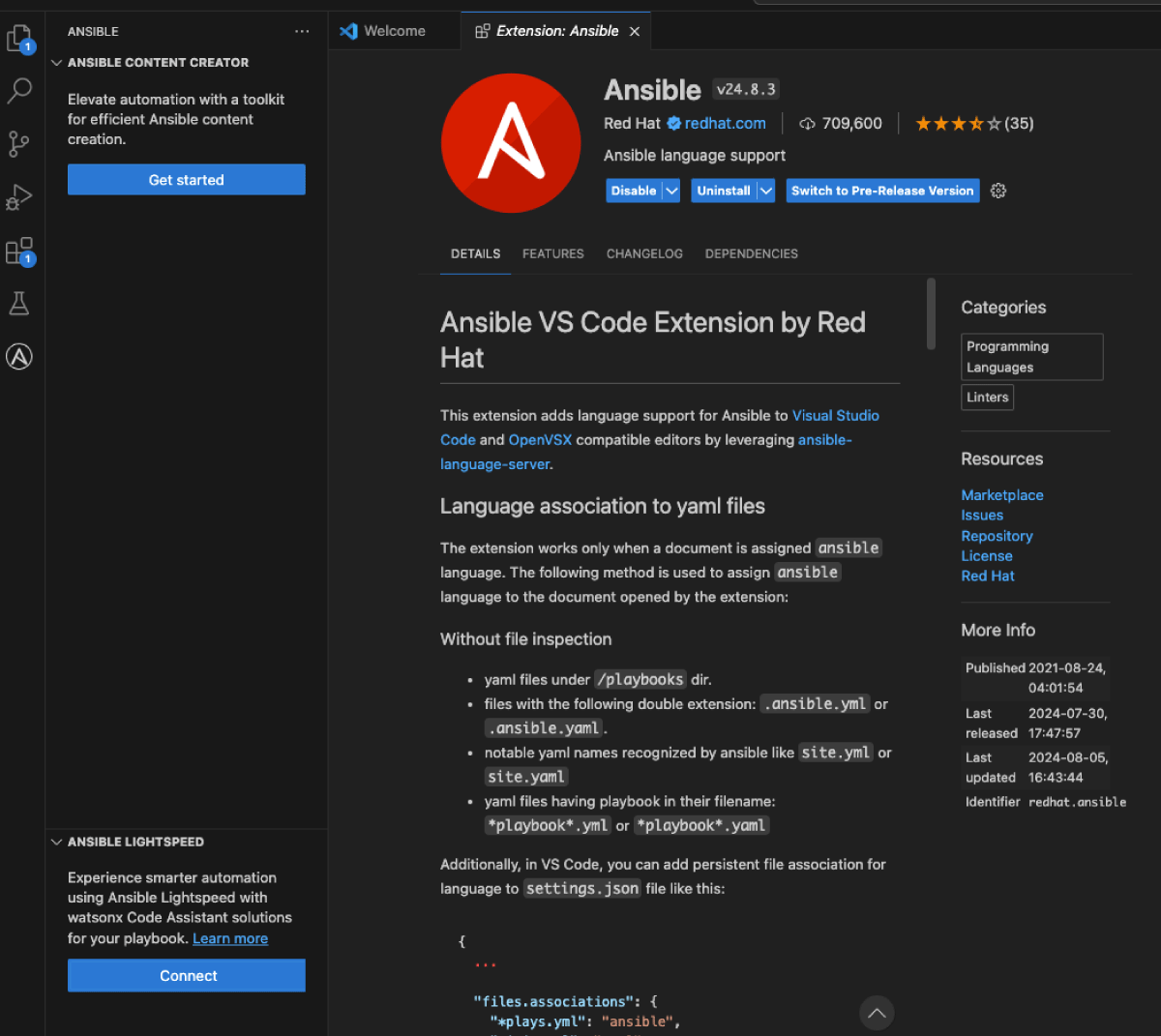Collapse the Ansible Content Creator section
This screenshot has width=1161, height=1036.
(56, 62)
